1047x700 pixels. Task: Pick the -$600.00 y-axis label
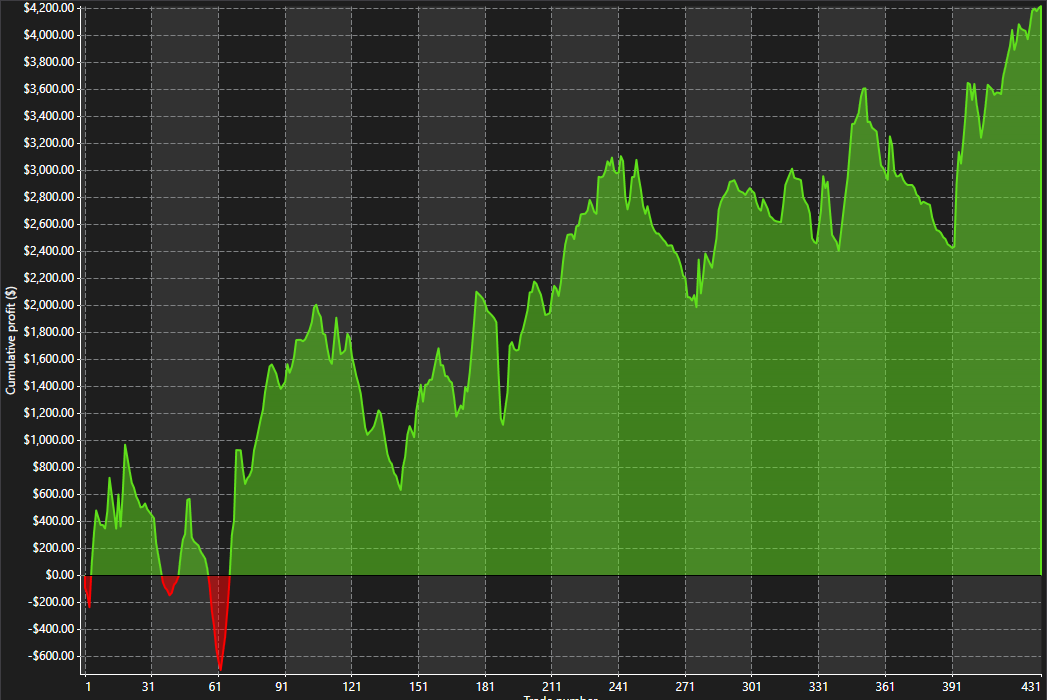(x=51, y=656)
